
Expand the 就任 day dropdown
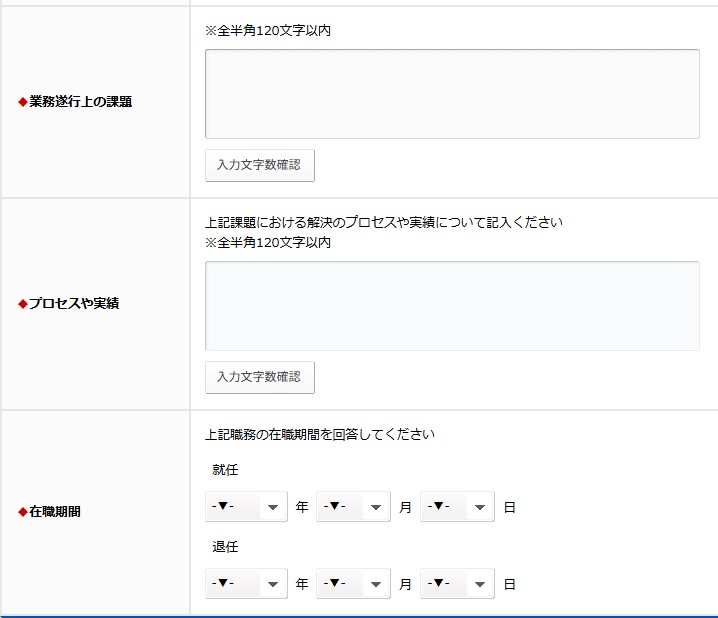pyautogui.click(x=457, y=507)
